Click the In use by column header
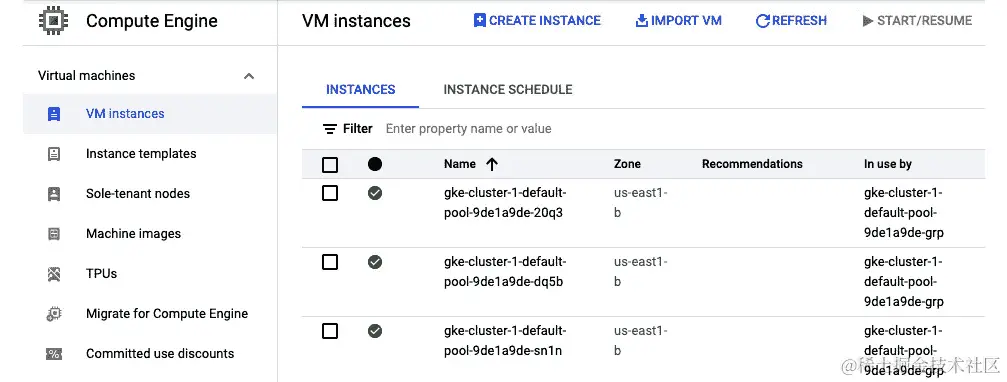The height and width of the screenshot is (382, 1007). pos(888,164)
